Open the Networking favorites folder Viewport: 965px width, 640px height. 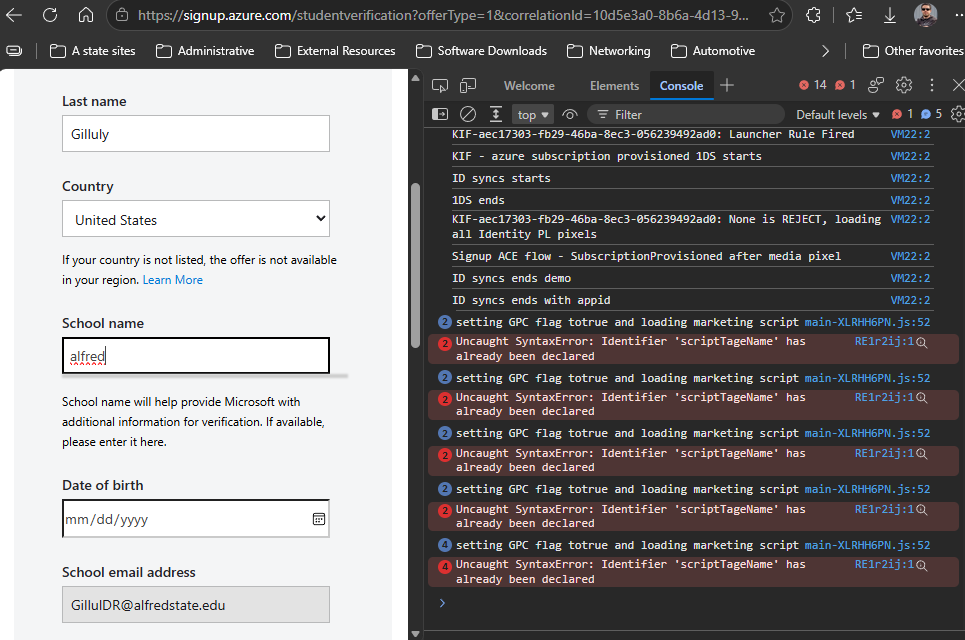(x=609, y=51)
